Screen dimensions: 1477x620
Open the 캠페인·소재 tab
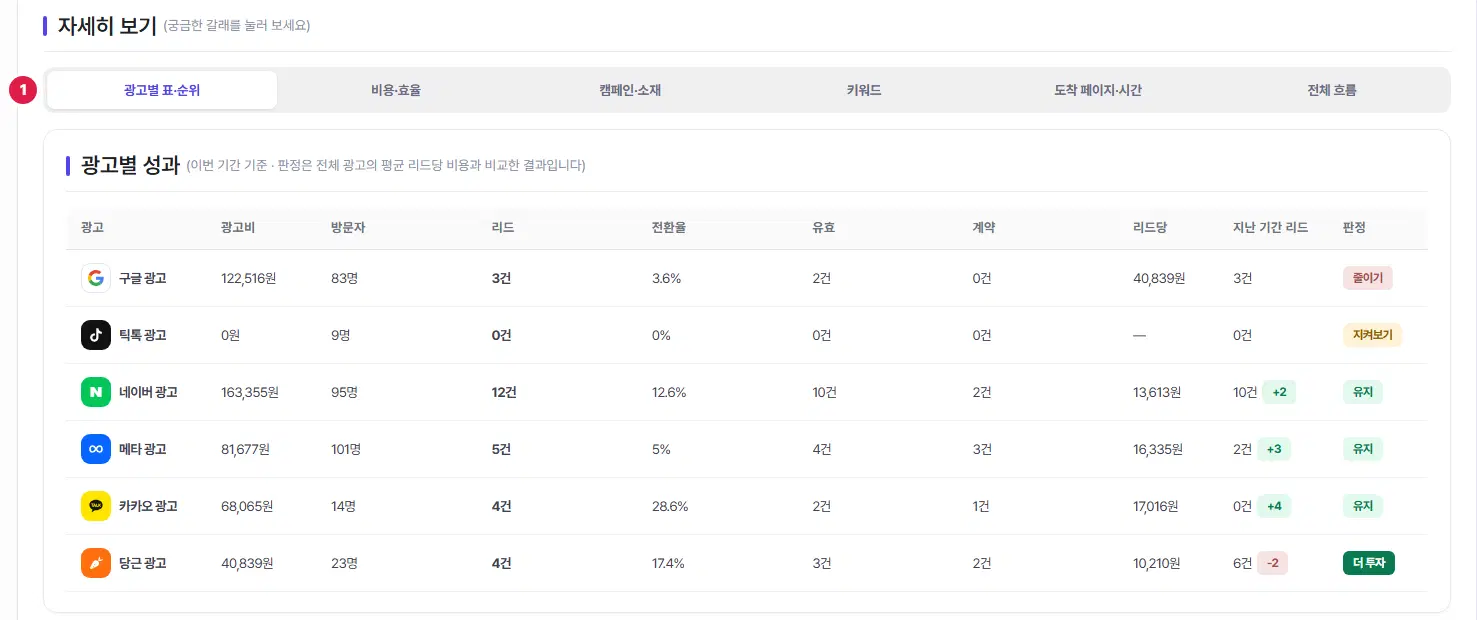tap(630, 90)
